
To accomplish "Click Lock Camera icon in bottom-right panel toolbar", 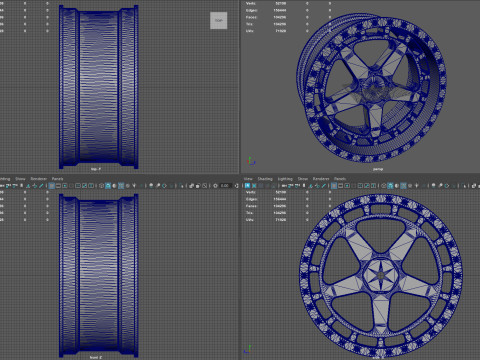I will 290,186.
